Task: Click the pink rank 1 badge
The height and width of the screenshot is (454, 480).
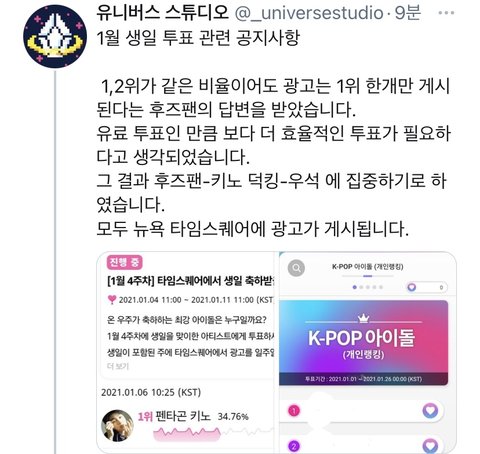Action: [x=294, y=411]
